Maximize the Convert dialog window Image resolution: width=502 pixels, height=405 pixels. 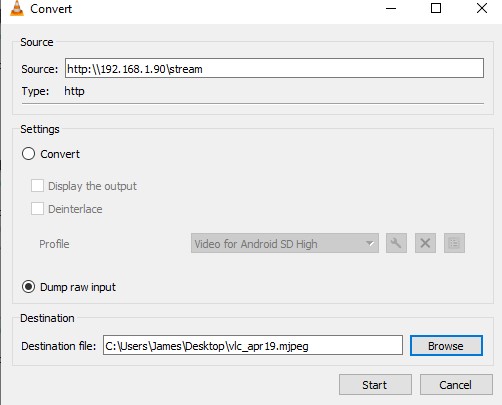(436, 8)
